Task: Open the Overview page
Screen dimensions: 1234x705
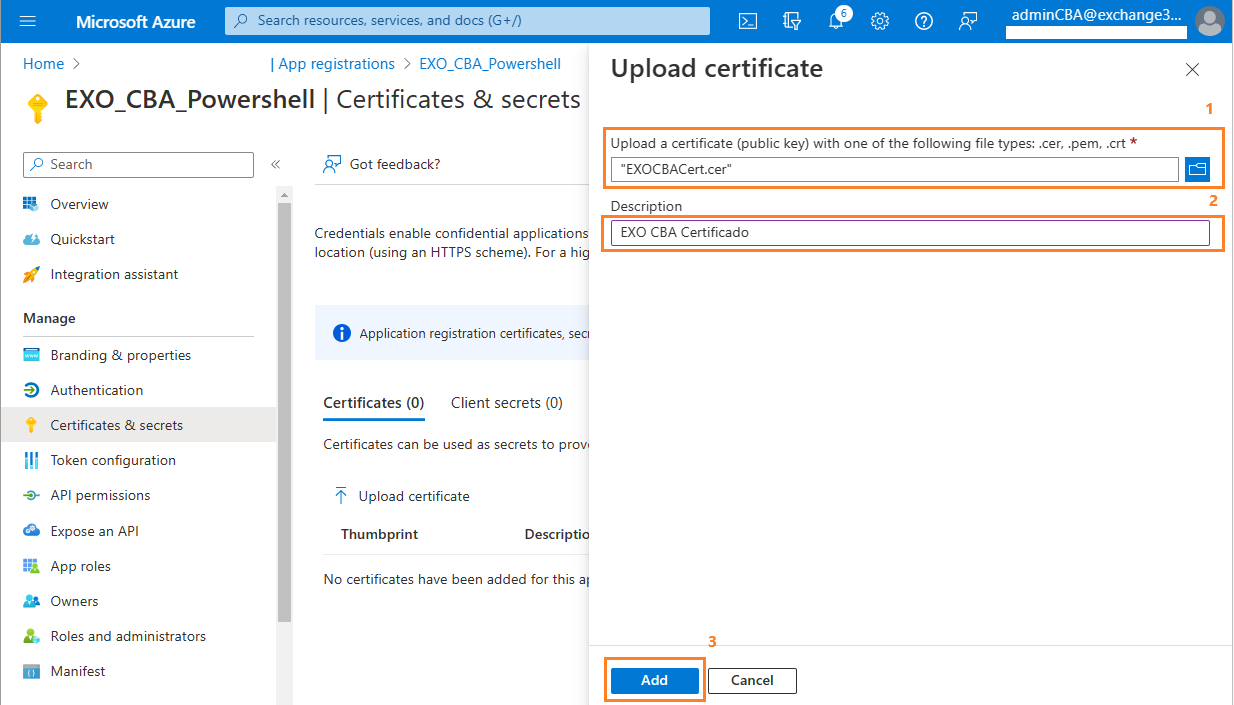Action: click(80, 204)
